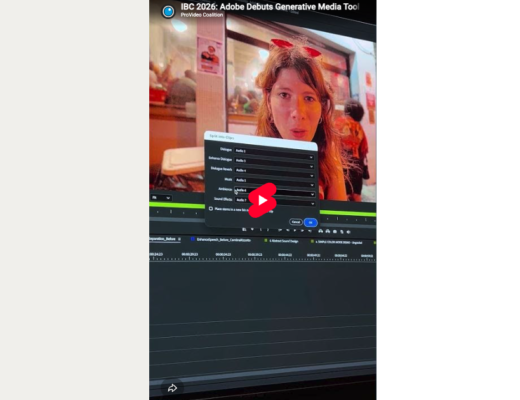Expand the Enhance Dialogue track dropdown
The height and width of the screenshot is (400, 520).
click(274, 162)
